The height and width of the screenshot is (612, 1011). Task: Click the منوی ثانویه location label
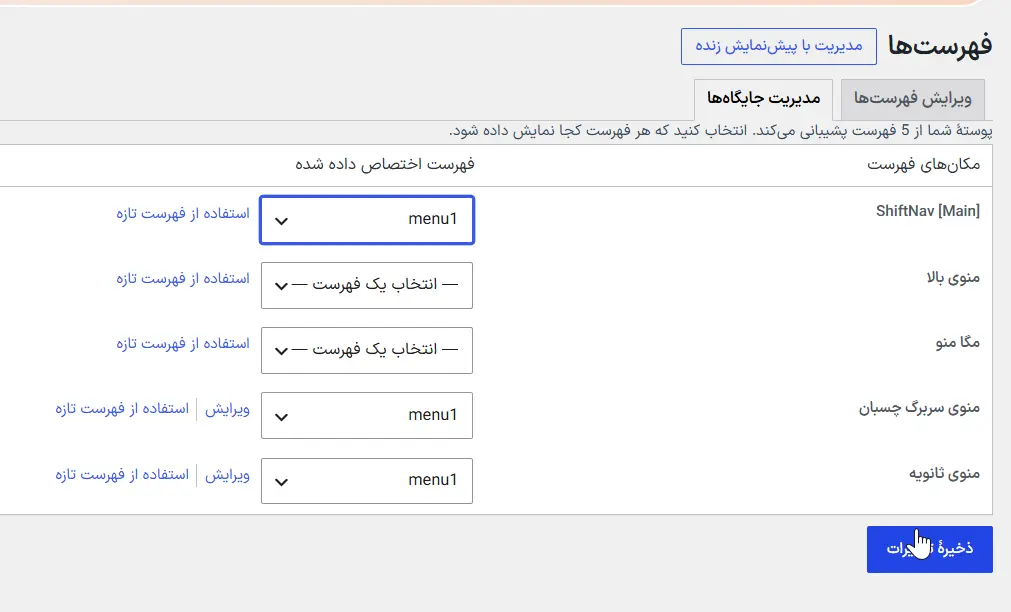click(x=944, y=473)
